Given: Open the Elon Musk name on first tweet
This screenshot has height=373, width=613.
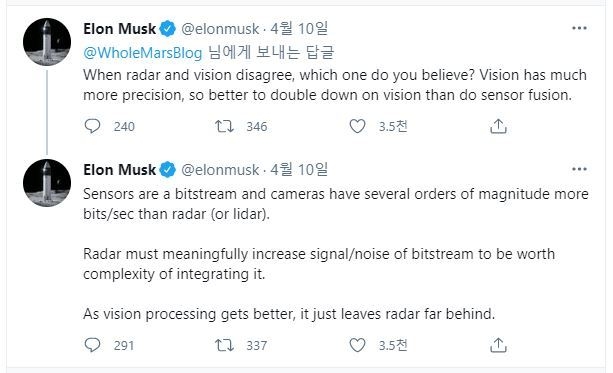Looking at the screenshot, I should tap(120, 29).
